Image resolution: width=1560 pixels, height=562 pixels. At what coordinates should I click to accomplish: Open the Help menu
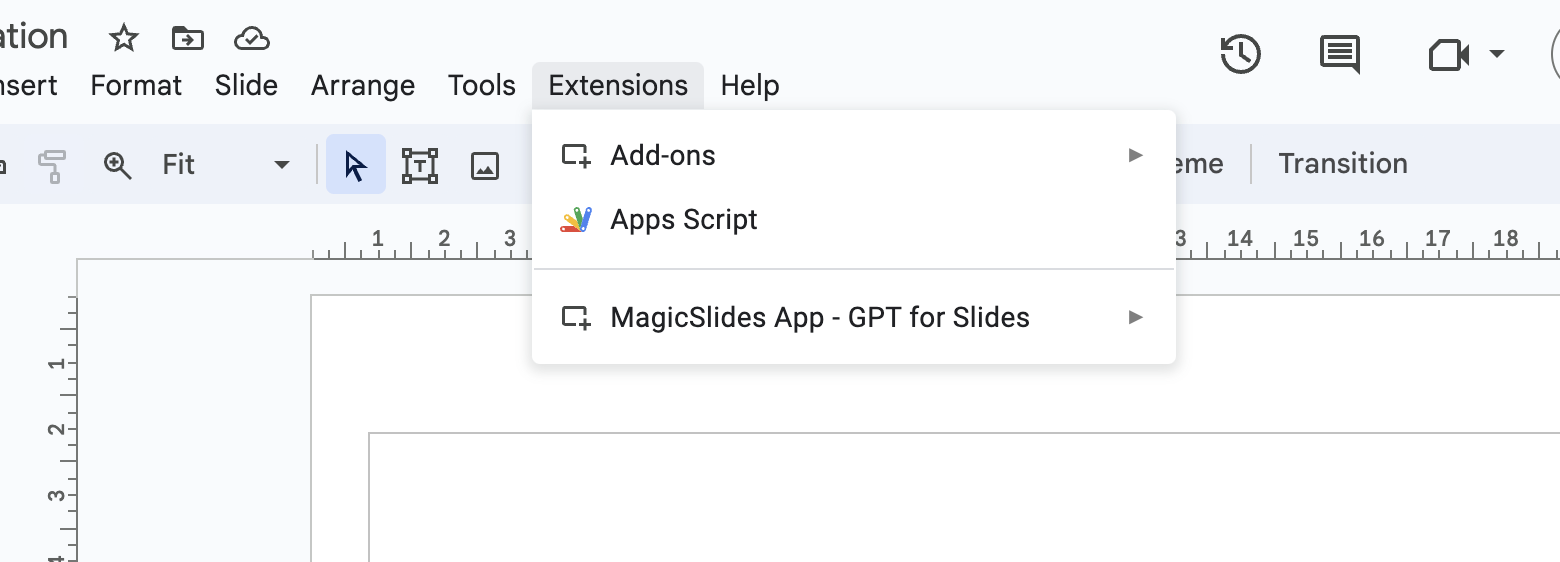click(749, 86)
